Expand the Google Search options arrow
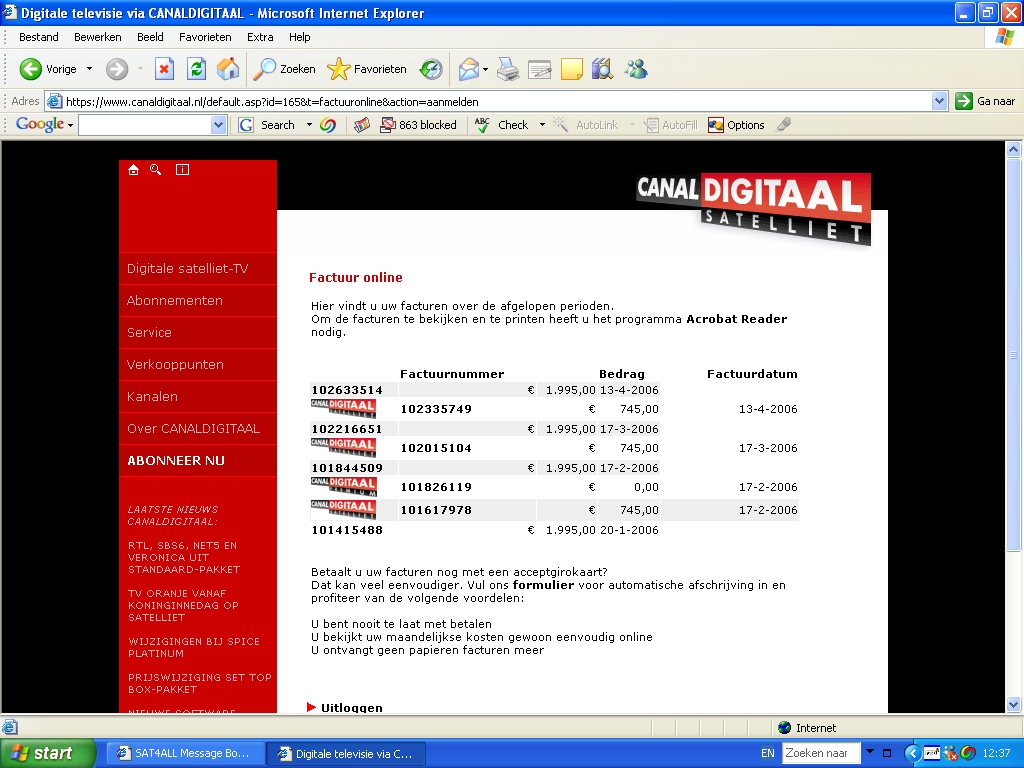This screenshot has width=1024, height=768. [x=309, y=125]
